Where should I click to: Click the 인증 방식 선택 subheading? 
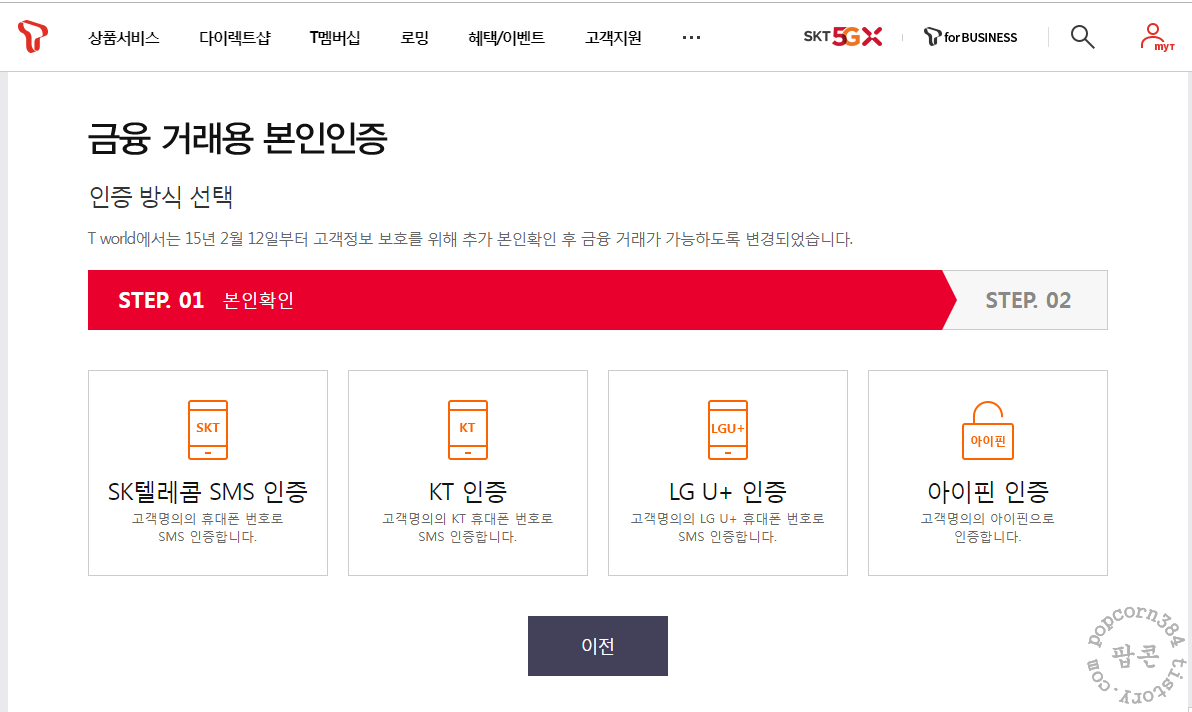160,198
